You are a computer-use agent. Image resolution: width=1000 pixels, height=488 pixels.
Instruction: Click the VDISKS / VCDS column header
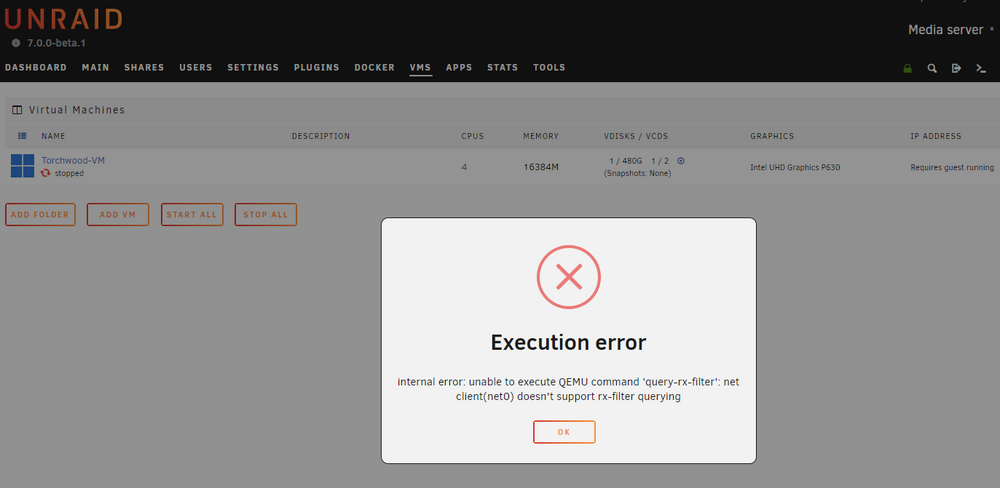pyautogui.click(x=636, y=136)
